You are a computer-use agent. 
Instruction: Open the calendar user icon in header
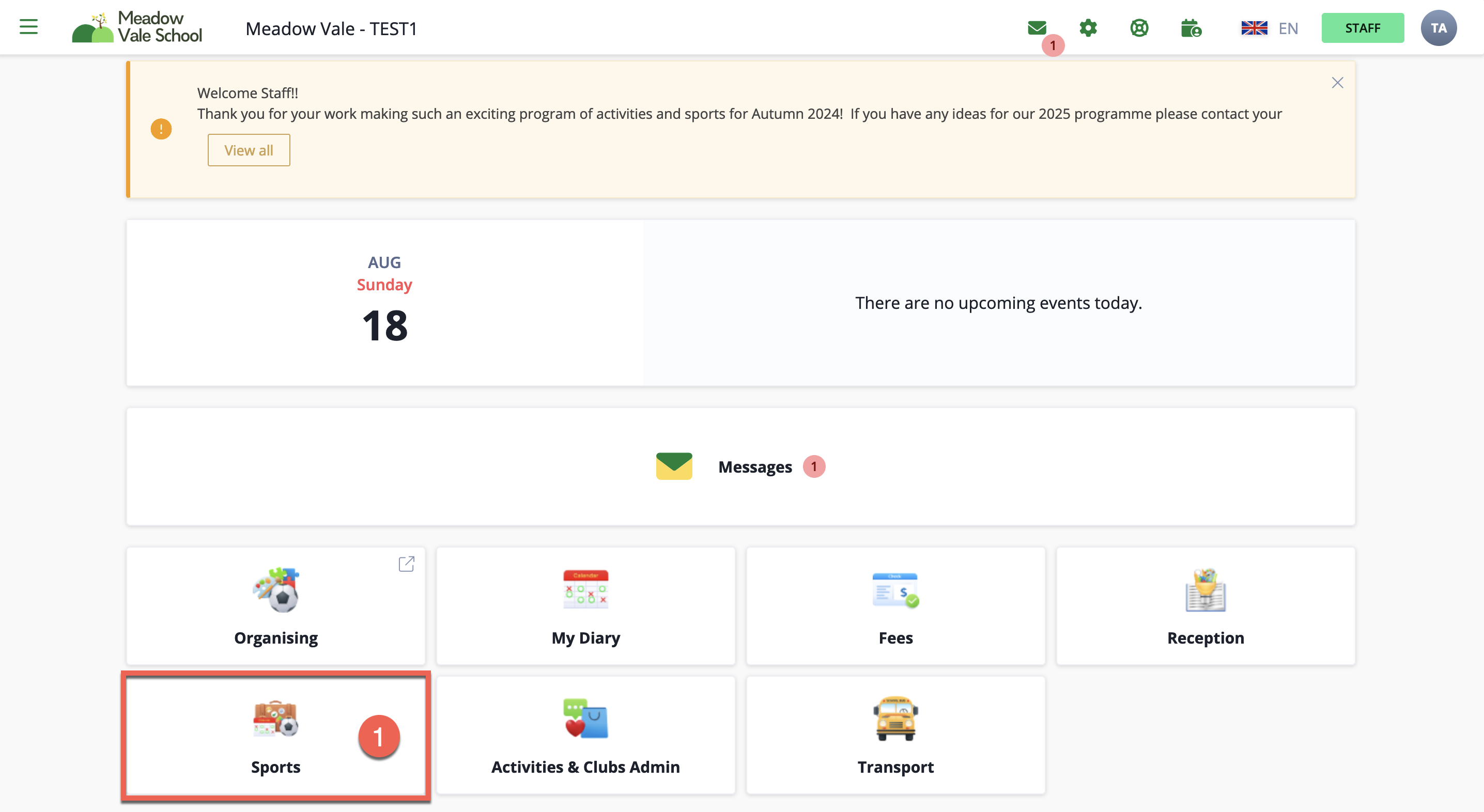click(x=1191, y=28)
